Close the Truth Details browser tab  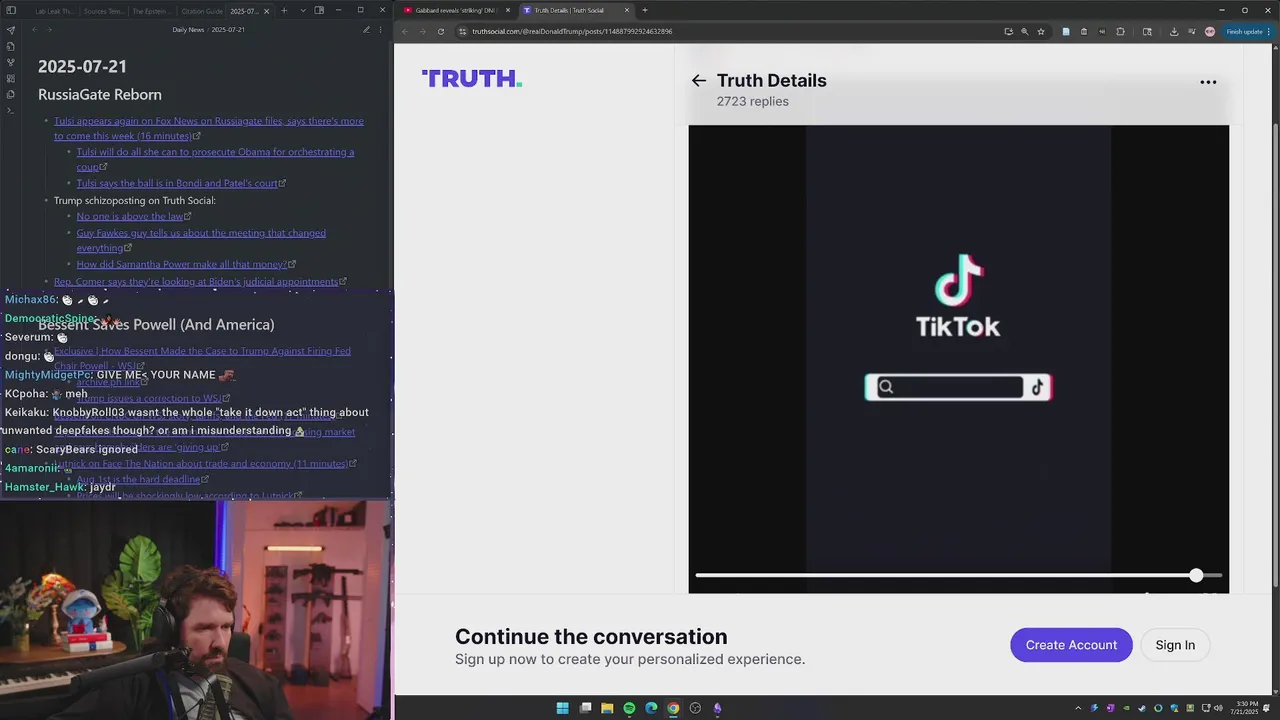point(627,10)
